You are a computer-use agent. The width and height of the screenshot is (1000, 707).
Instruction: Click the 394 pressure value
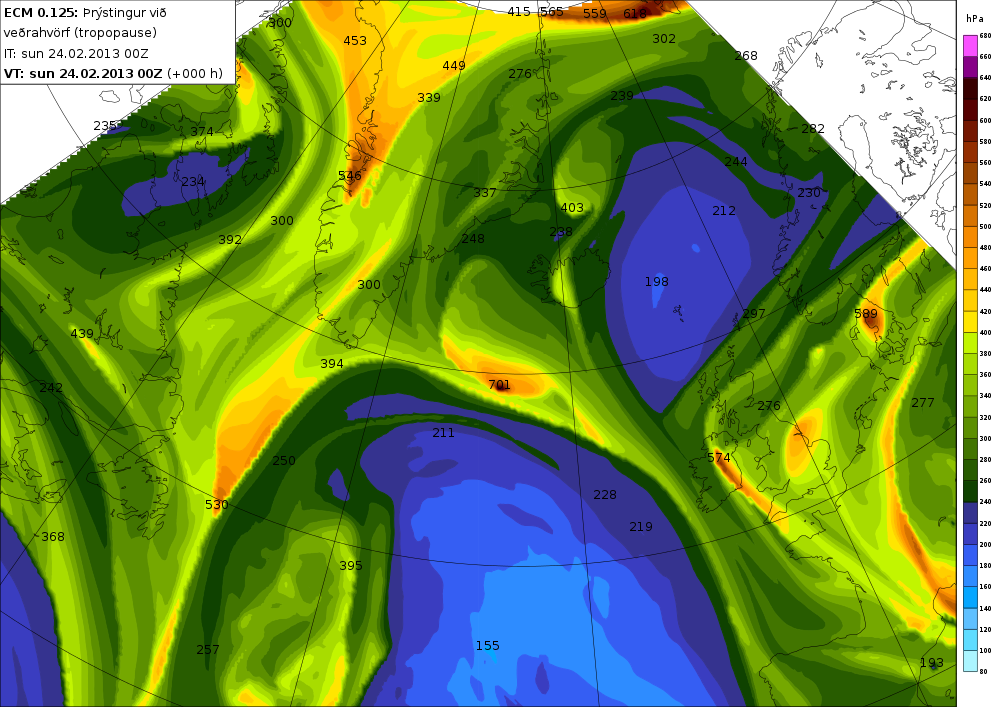[332, 363]
